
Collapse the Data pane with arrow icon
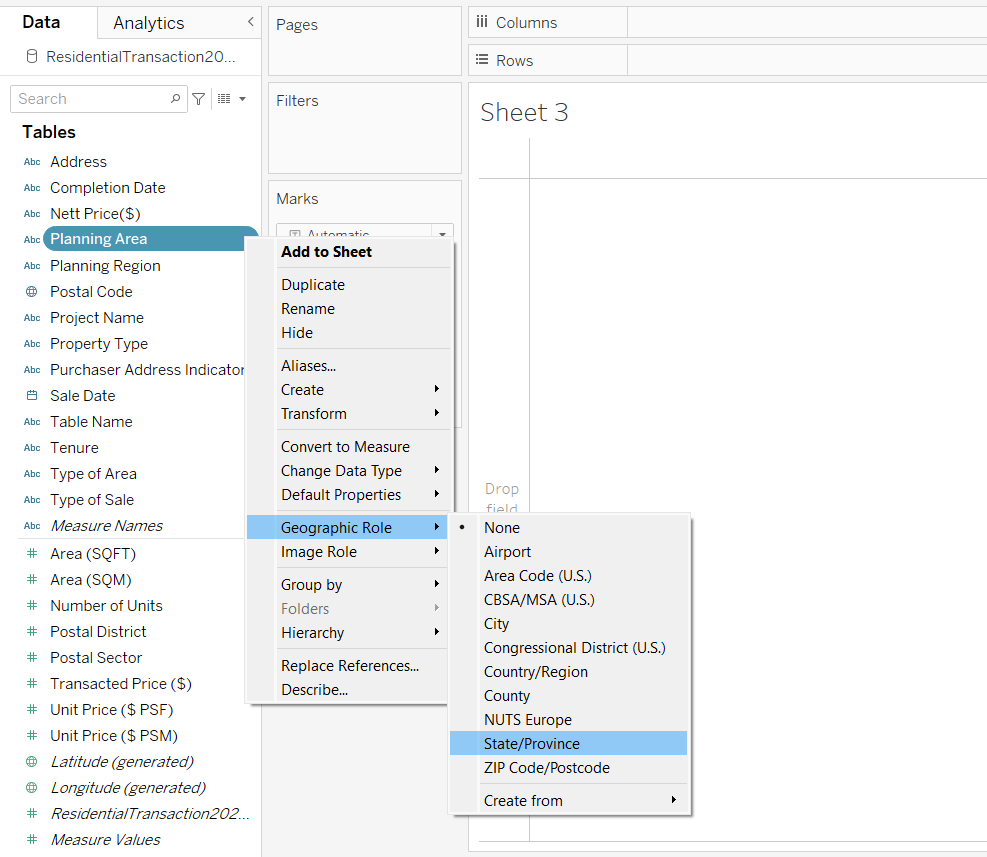click(250, 22)
